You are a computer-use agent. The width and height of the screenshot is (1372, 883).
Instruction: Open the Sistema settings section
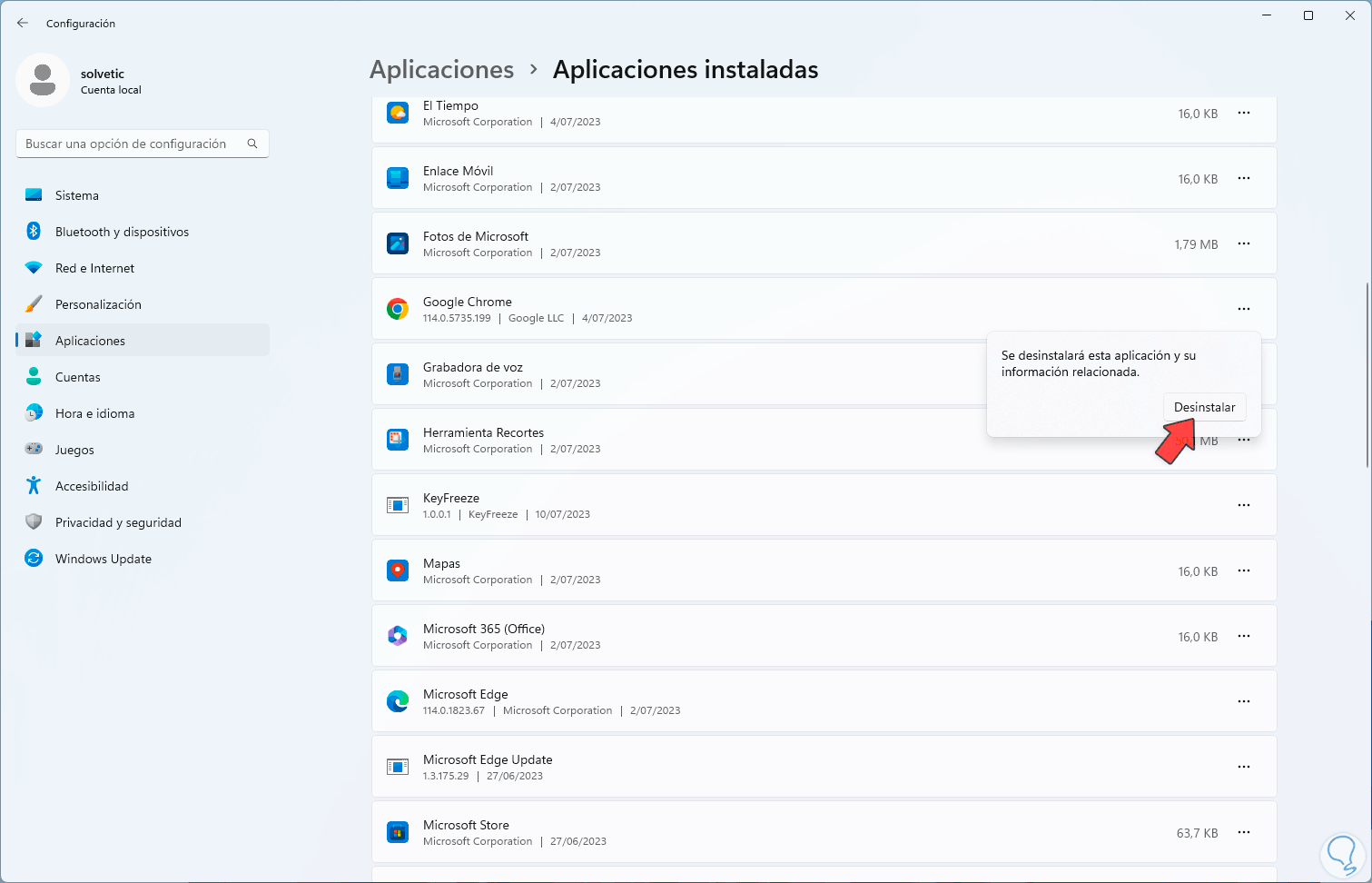143,195
